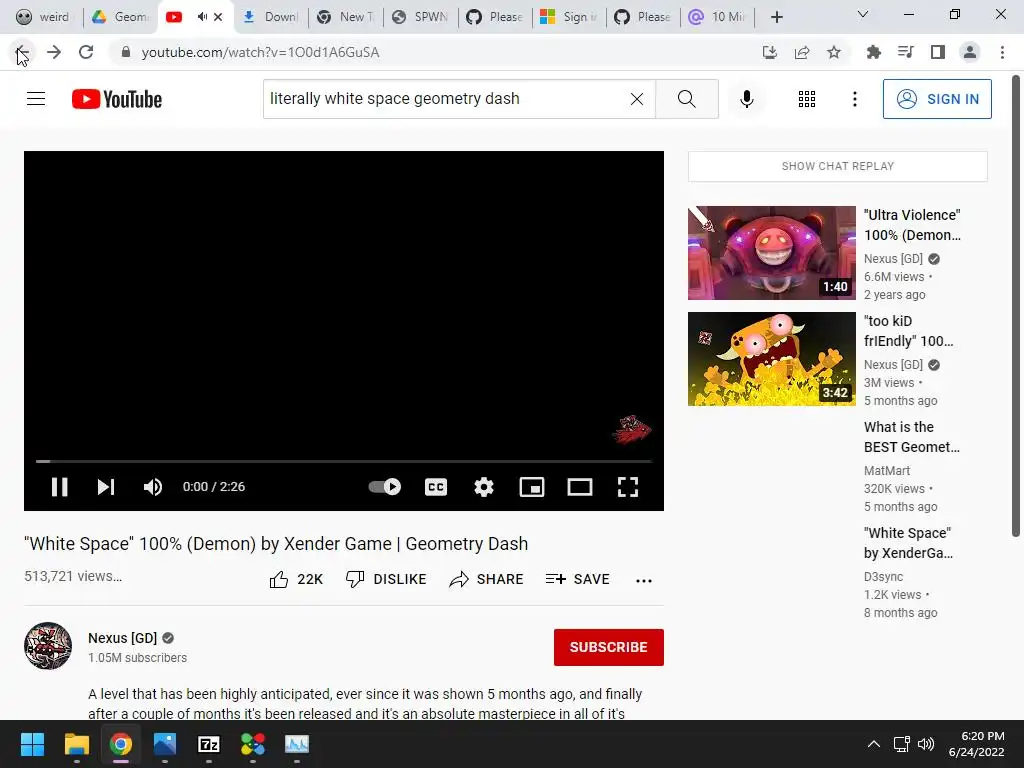
Task: Open Nexus [GD] channel avatar
Action: point(48,646)
